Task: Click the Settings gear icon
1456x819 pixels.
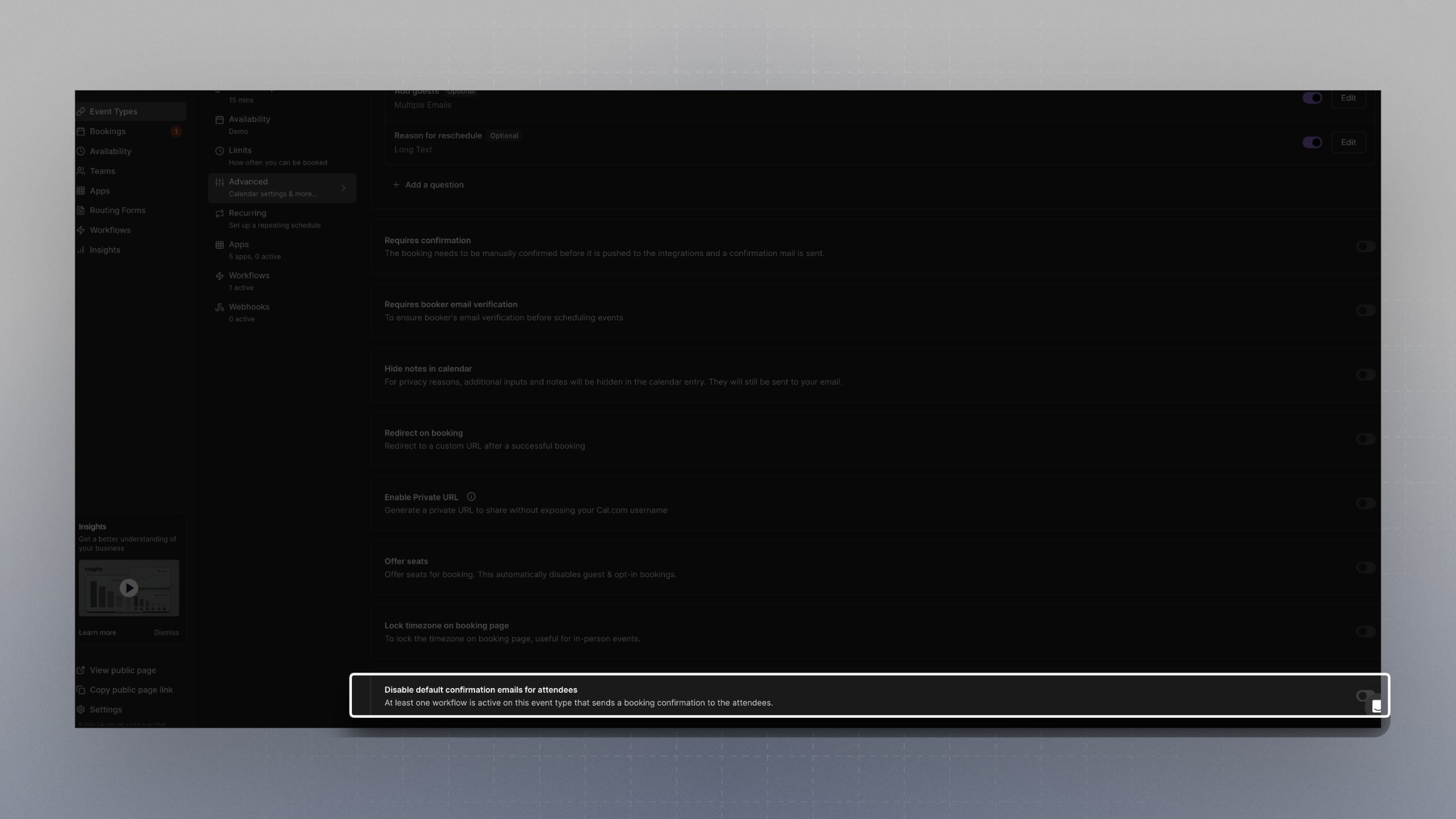Action: click(x=81, y=710)
